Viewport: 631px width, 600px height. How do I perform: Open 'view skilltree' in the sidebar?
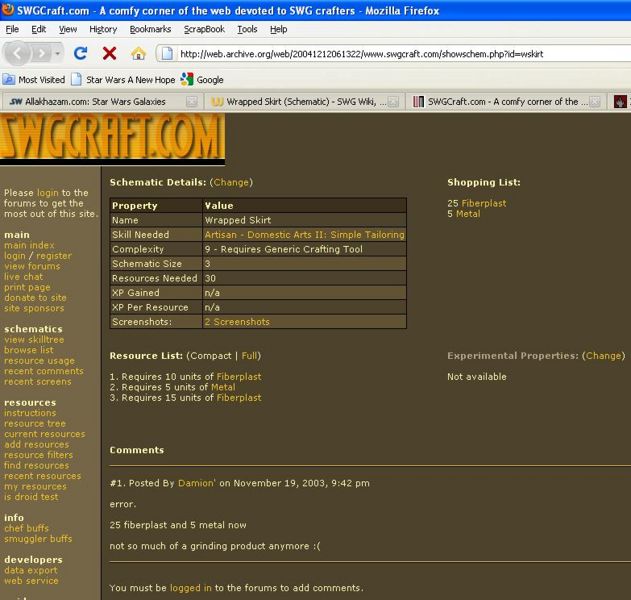tap(36, 340)
